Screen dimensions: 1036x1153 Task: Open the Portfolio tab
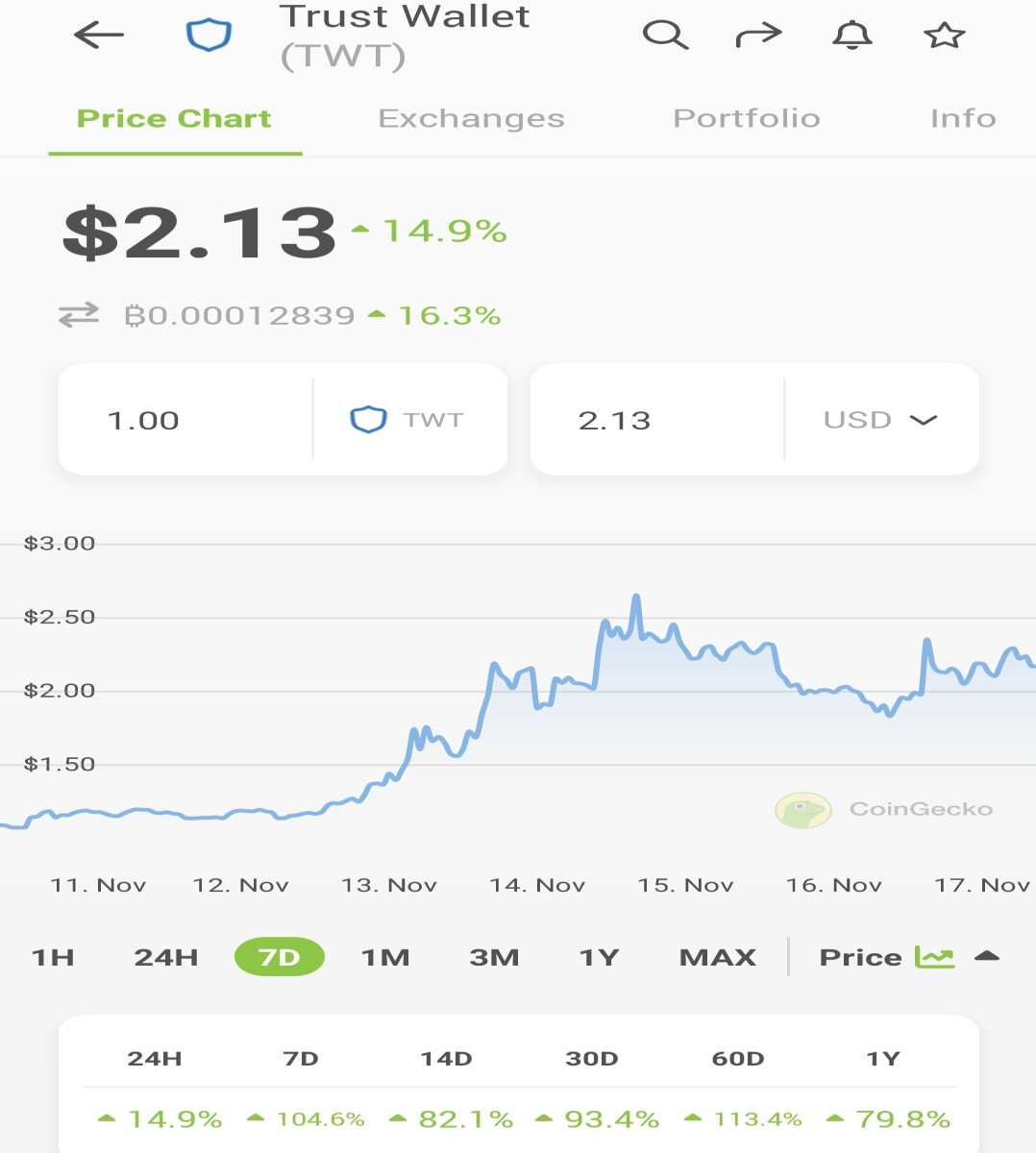point(747,118)
